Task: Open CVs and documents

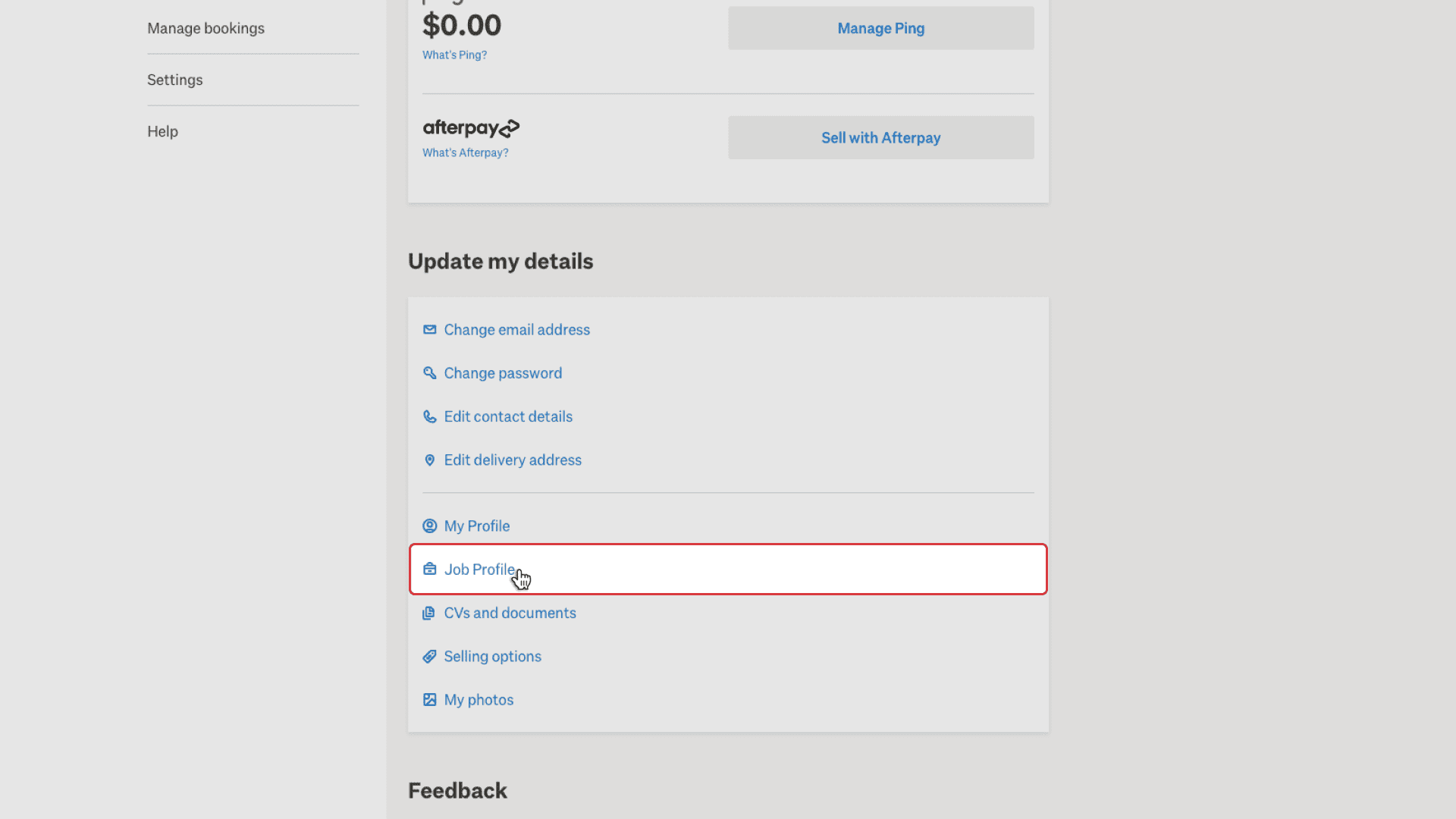Action: [510, 613]
